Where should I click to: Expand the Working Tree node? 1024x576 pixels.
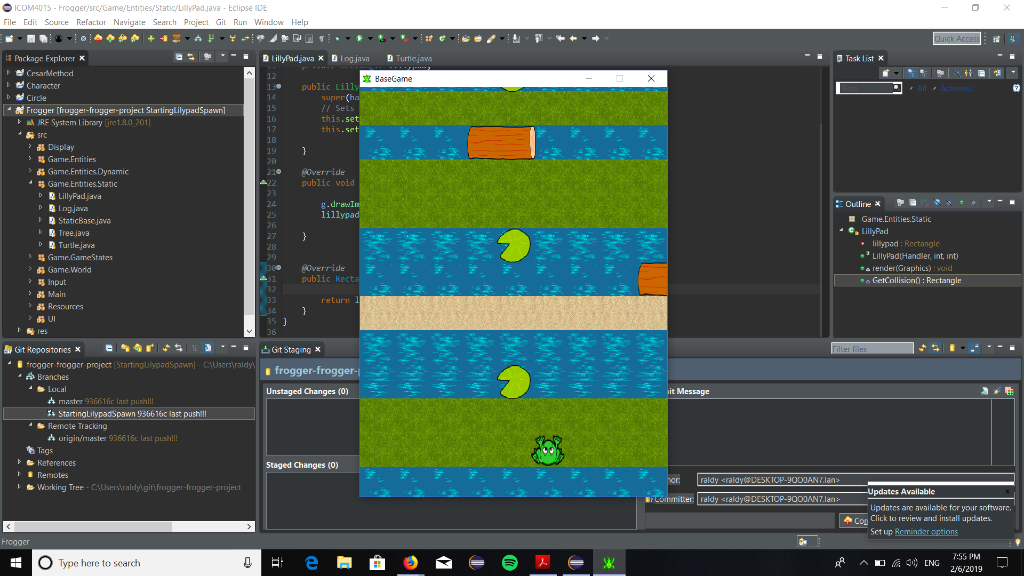(x=20, y=487)
